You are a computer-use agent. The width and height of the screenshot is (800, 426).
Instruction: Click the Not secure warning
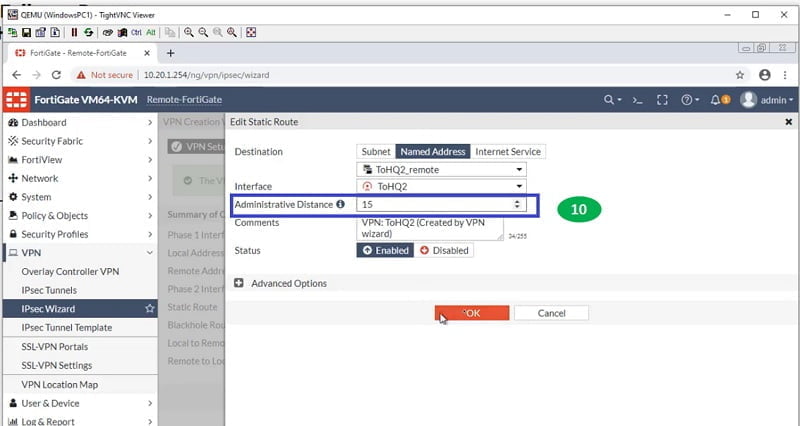(x=105, y=75)
